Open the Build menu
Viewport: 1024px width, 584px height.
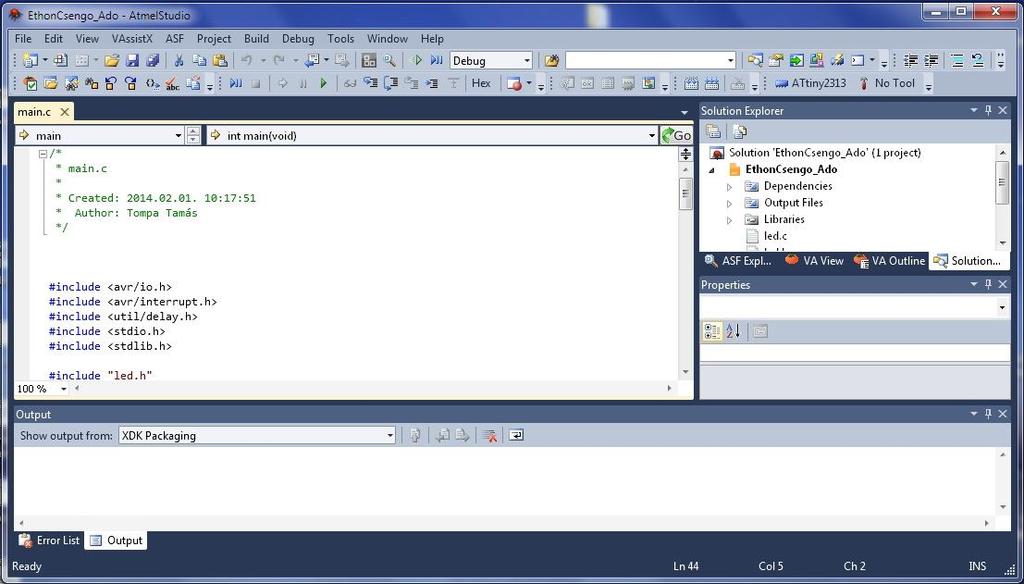[256, 39]
